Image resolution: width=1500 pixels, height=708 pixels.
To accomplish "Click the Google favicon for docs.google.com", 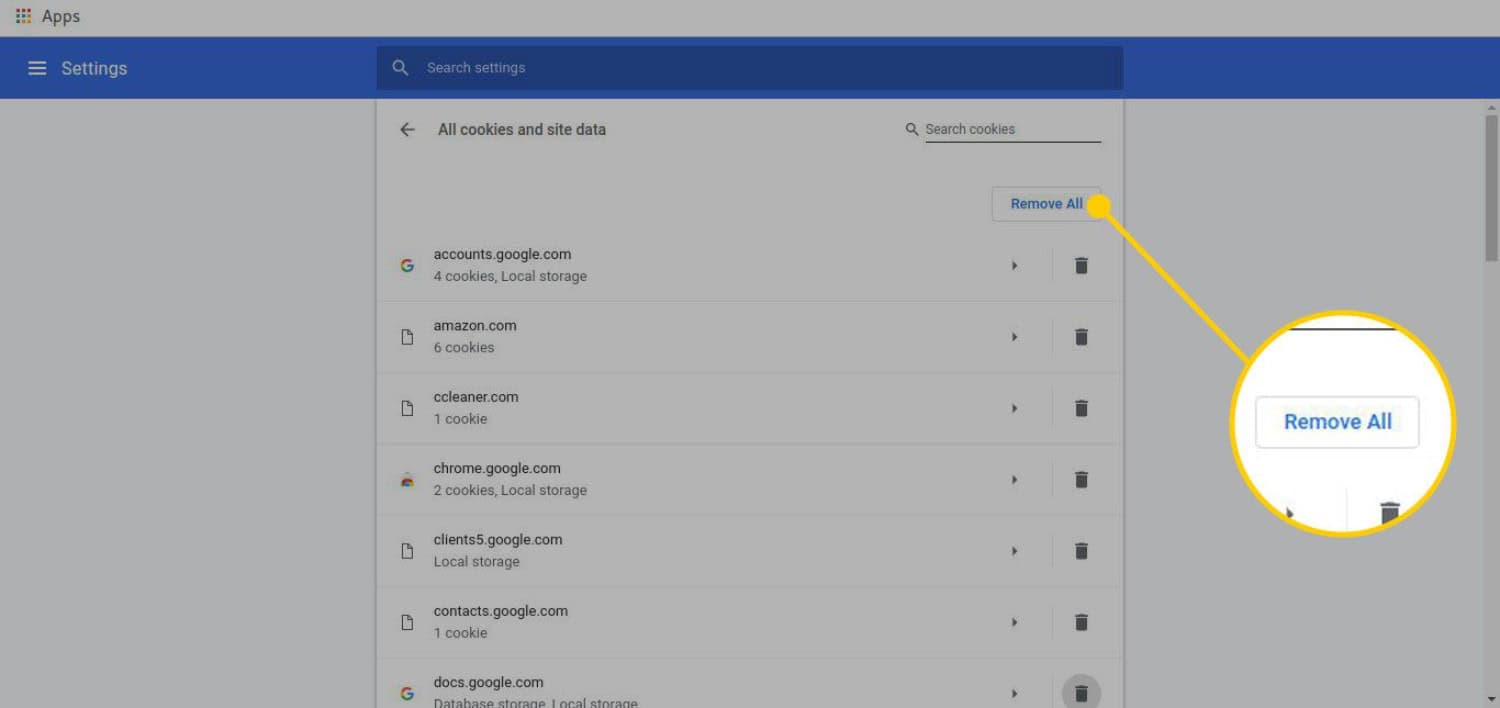I will point(407,693).
